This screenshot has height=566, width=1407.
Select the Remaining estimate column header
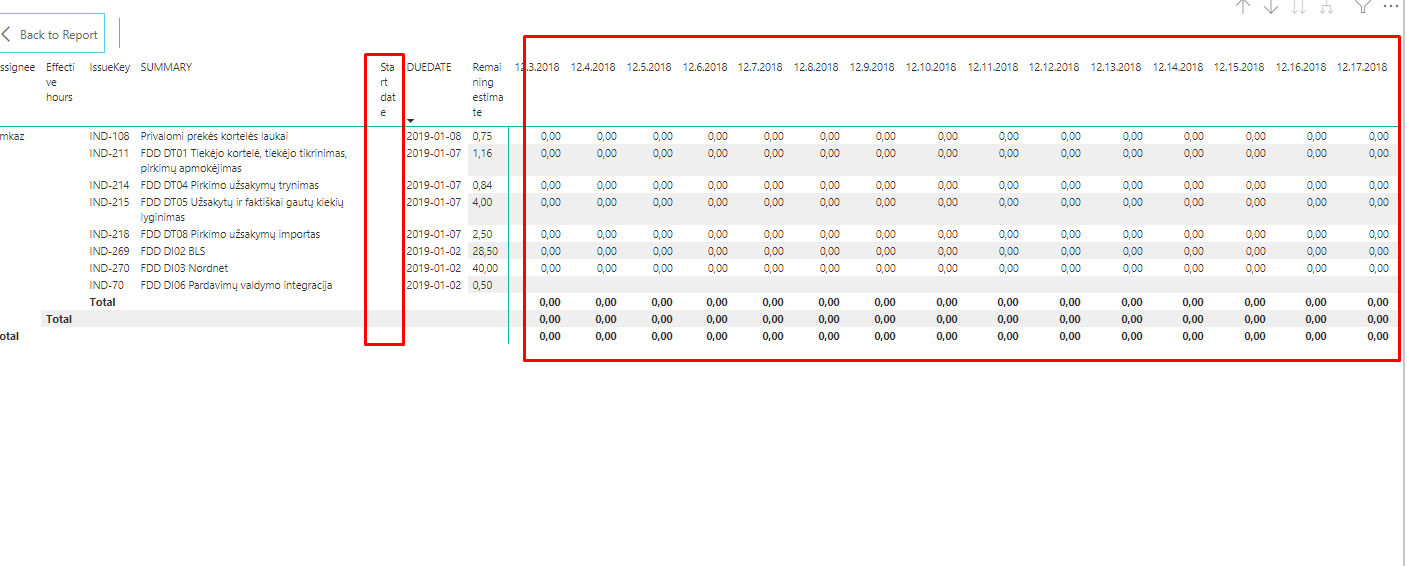(487, 90)
